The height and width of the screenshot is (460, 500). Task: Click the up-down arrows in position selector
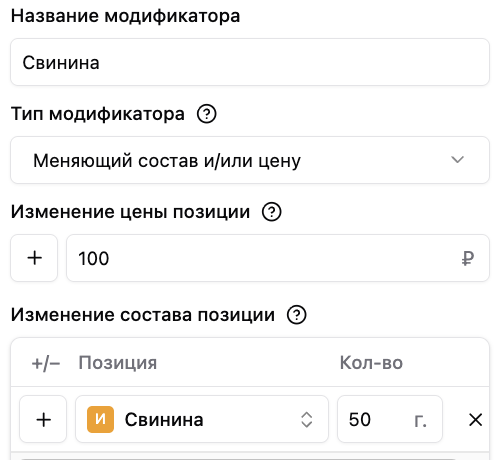[307, 420]
